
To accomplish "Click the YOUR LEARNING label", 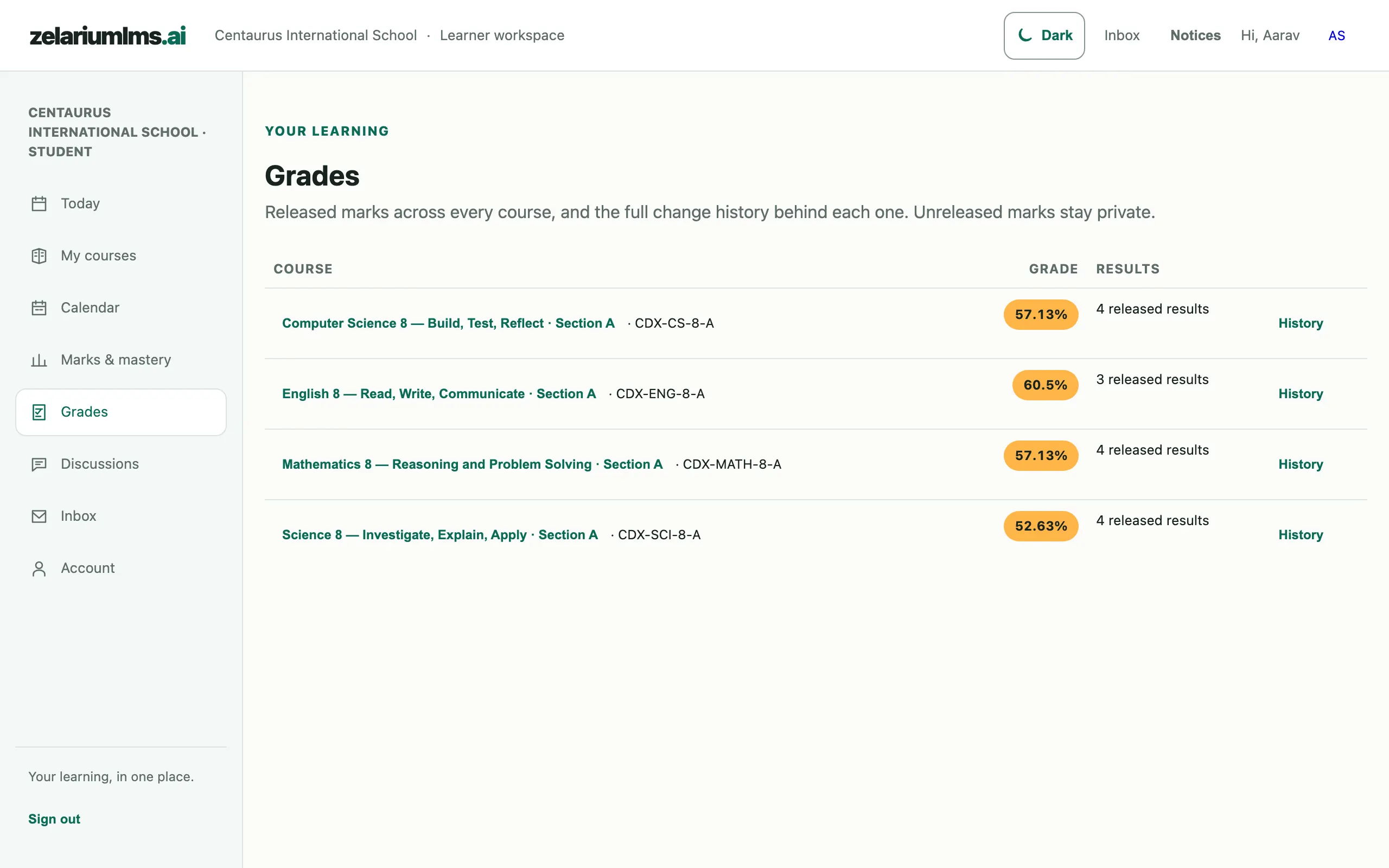I will pyautogui.click(x=327, y=131).
